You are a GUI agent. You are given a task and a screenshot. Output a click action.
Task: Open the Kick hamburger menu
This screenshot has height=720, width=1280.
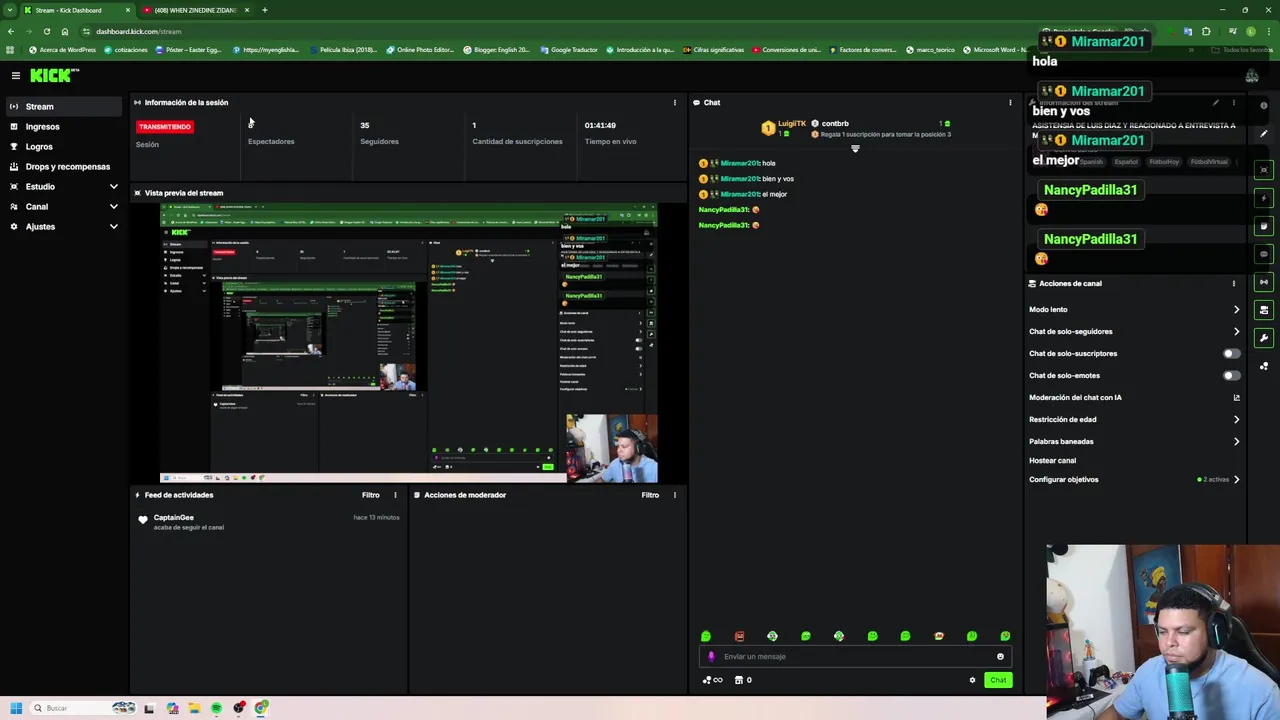(16, 75)
